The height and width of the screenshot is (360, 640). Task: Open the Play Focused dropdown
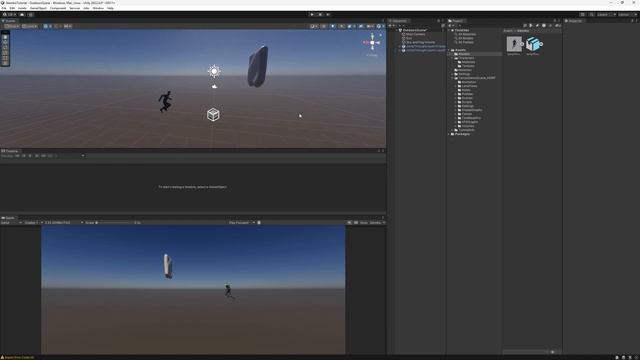pyautogui.click(x=242, y=223)
